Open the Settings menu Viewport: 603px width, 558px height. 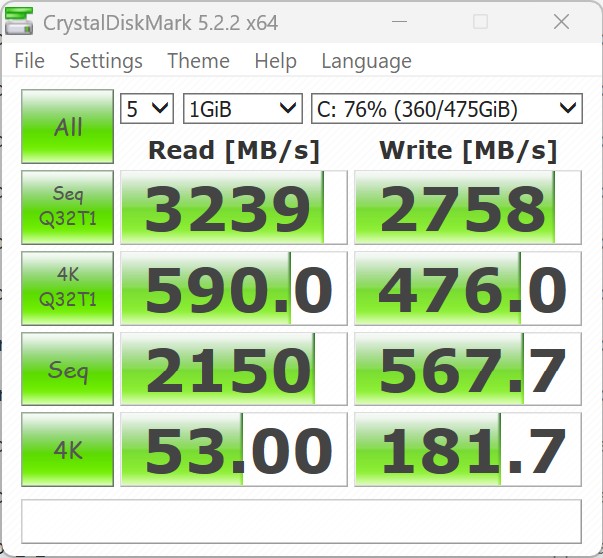(106, 61)
